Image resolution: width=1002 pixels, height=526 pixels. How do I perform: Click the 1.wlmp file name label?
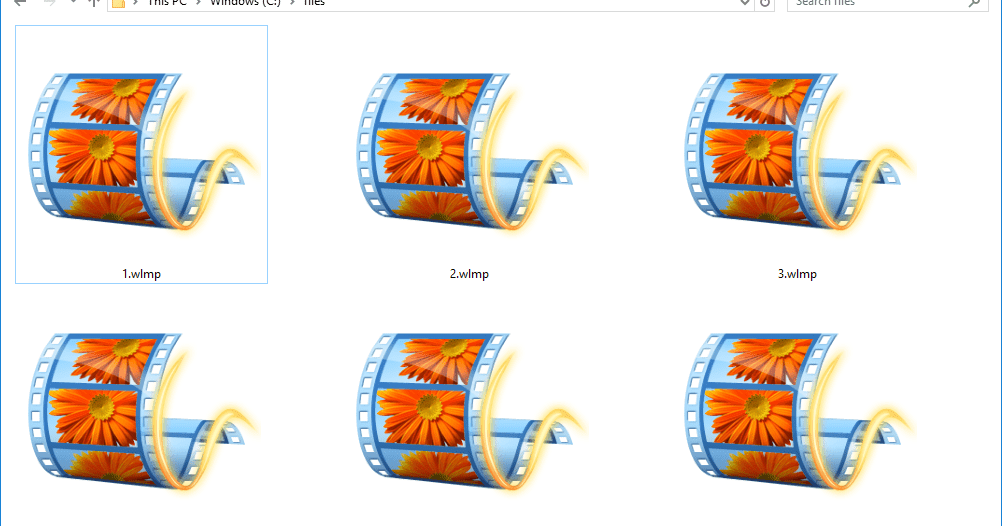coord(141,274)
